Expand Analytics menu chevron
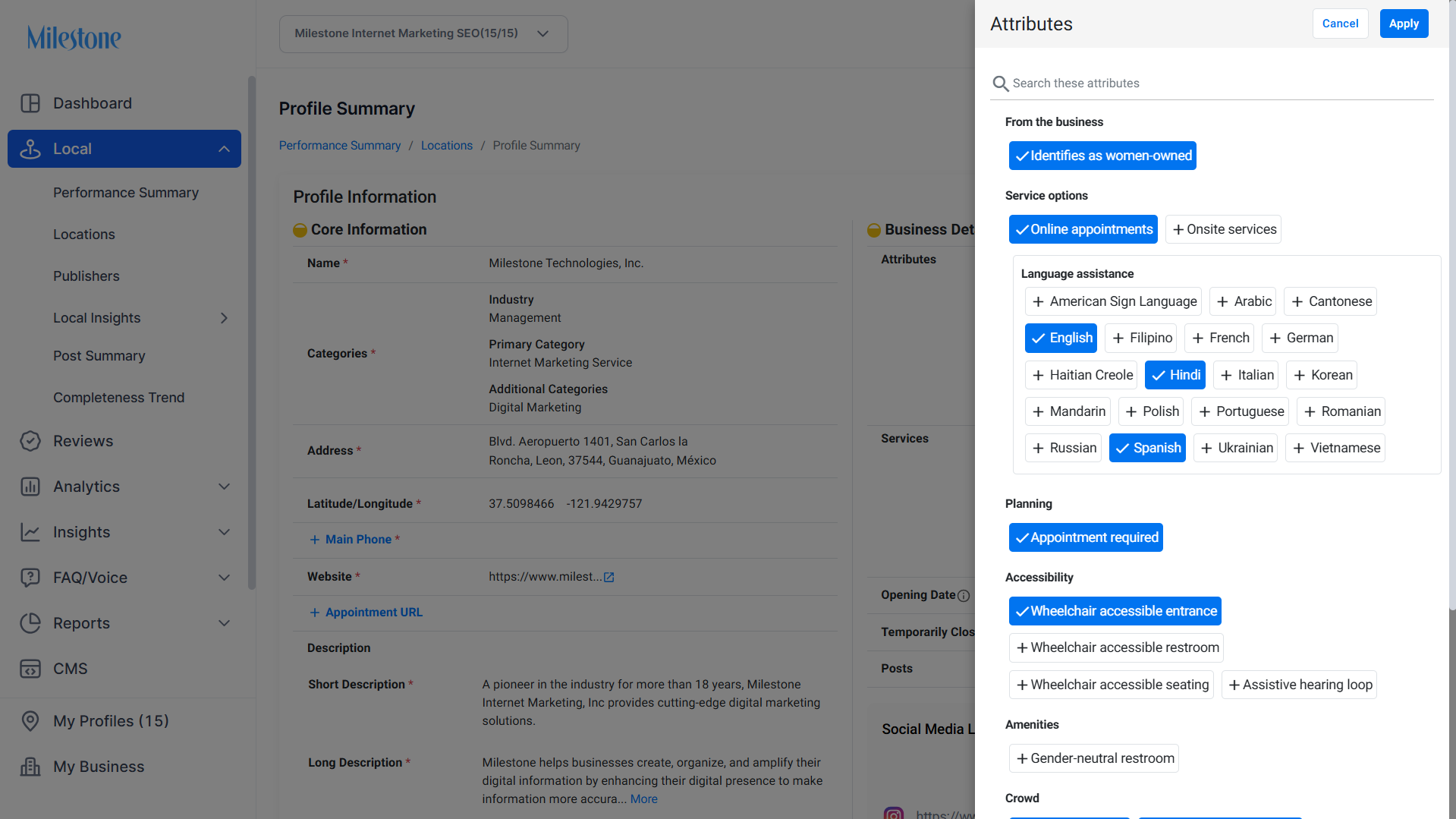The width and height of the screenshot is (1456, 819). pyautogui.click(x=224, y=487)
